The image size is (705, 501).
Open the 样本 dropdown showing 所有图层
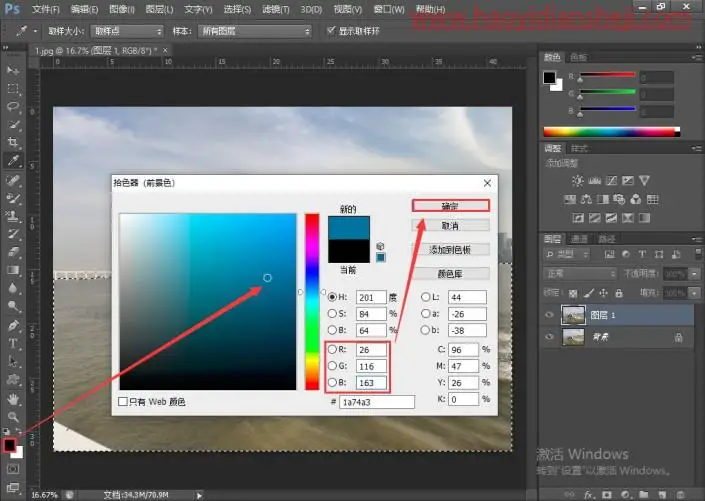pos(254,31)
